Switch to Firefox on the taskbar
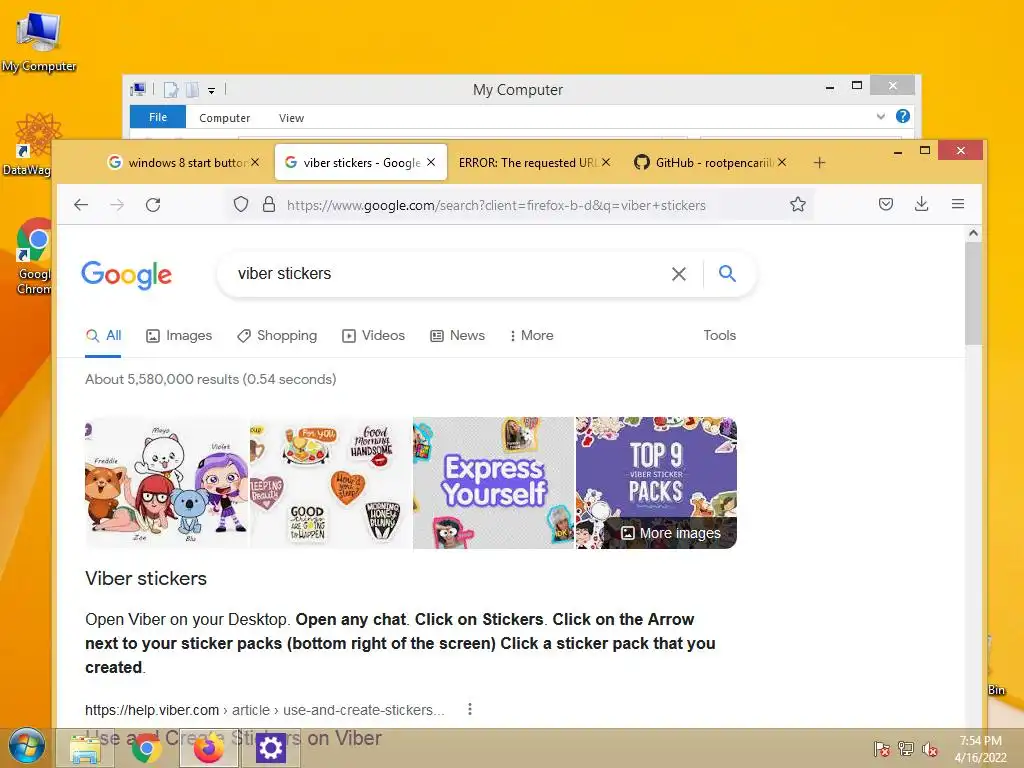Image resolution: width=1024 pixels, height=768 pixels. [x=208, y=748]
